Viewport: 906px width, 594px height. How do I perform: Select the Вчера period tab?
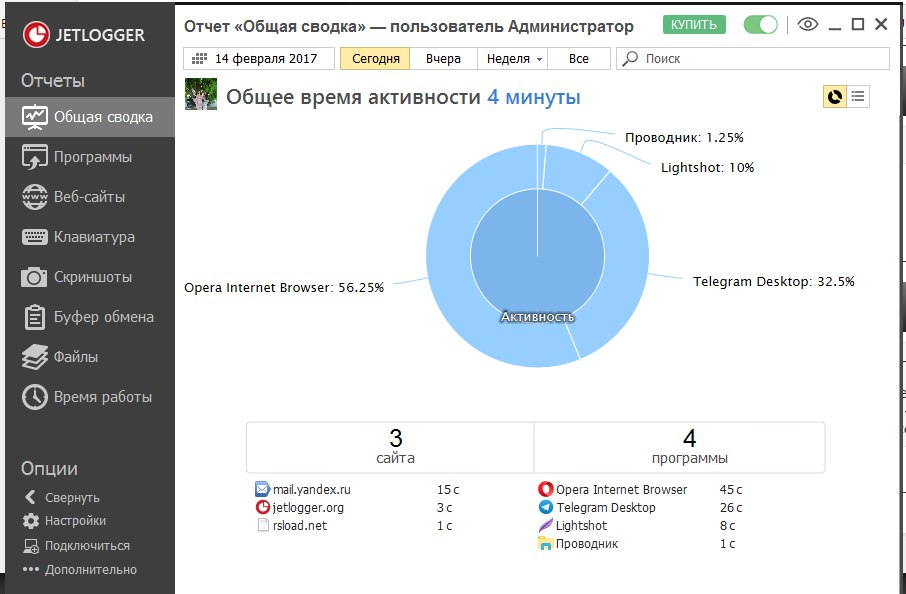tap(443, 58)
